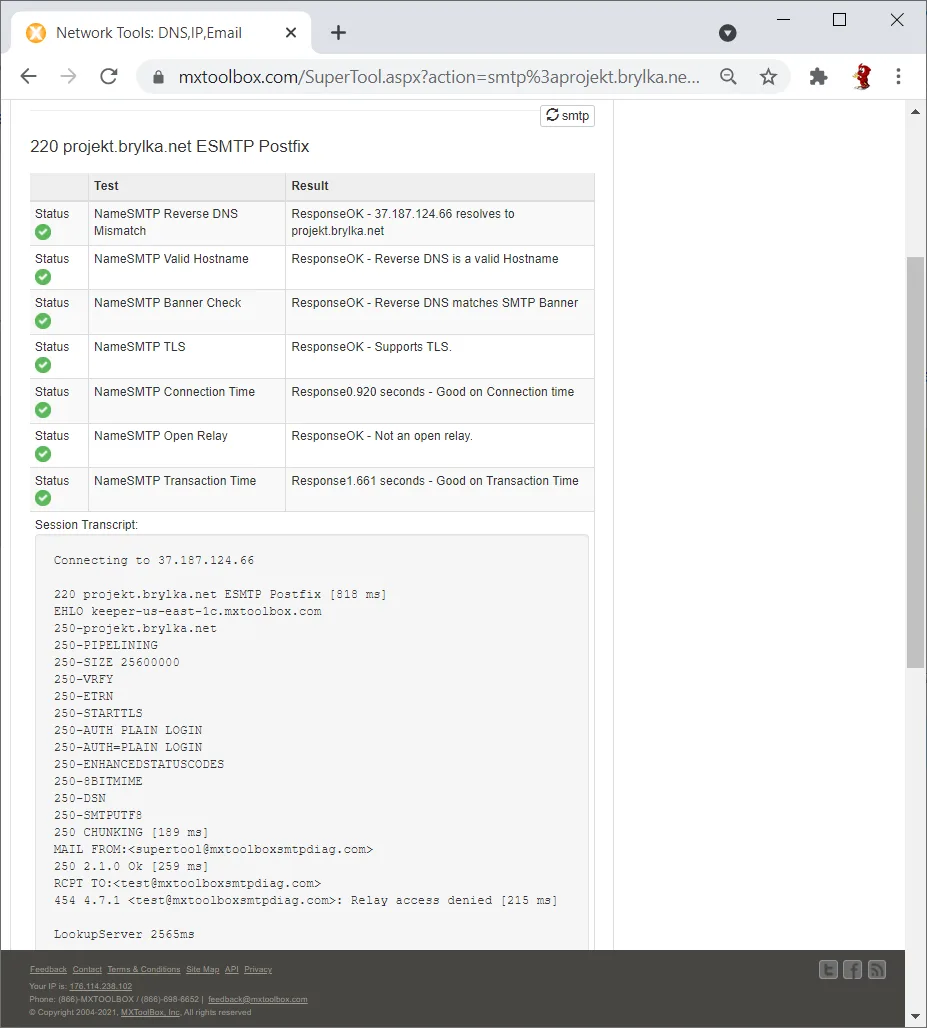Open the Site Map link
This screenshot has height=1028, width=927.
pos(203,969)
